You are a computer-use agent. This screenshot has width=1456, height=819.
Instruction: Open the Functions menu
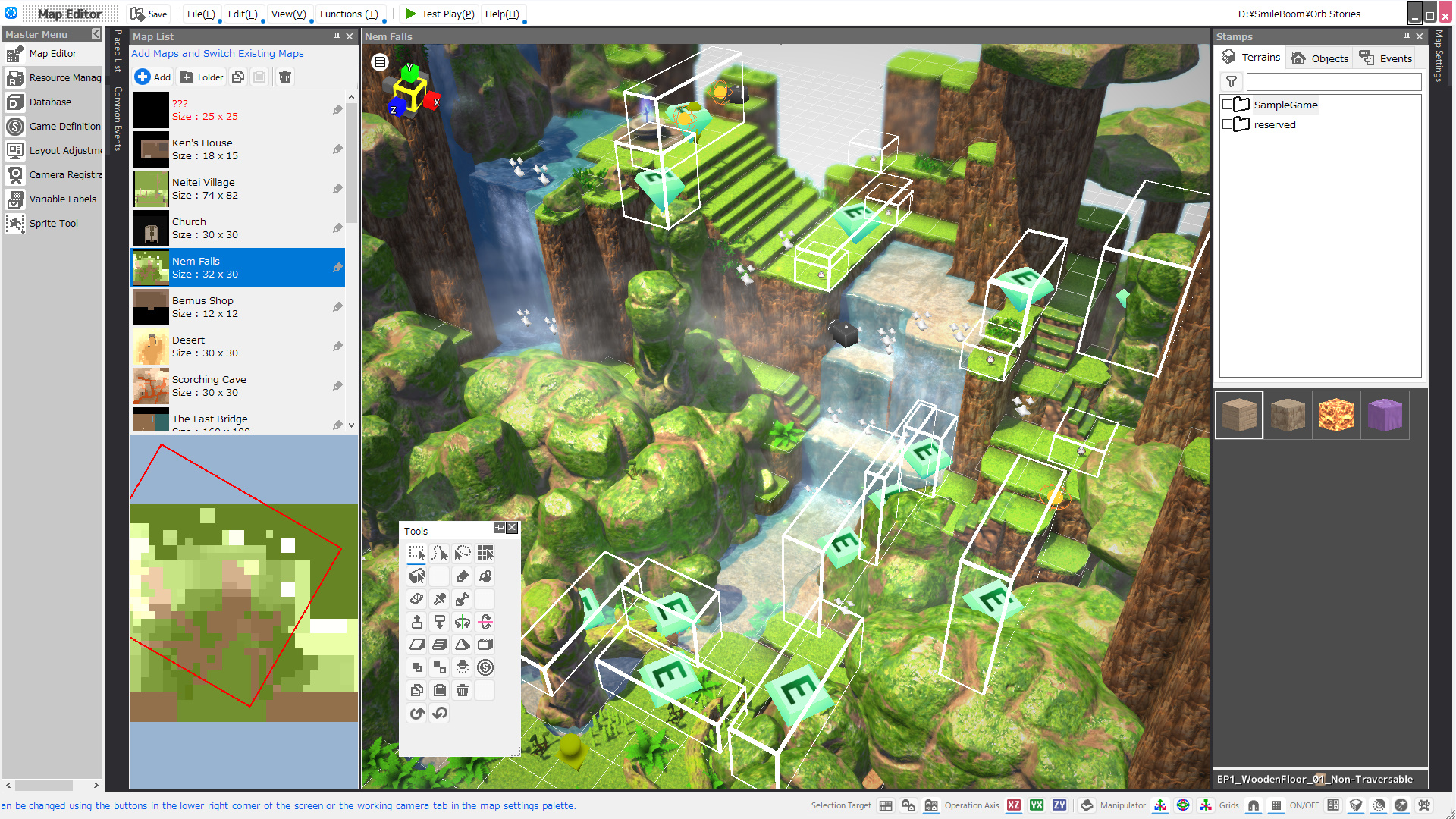tap(347, 14)
